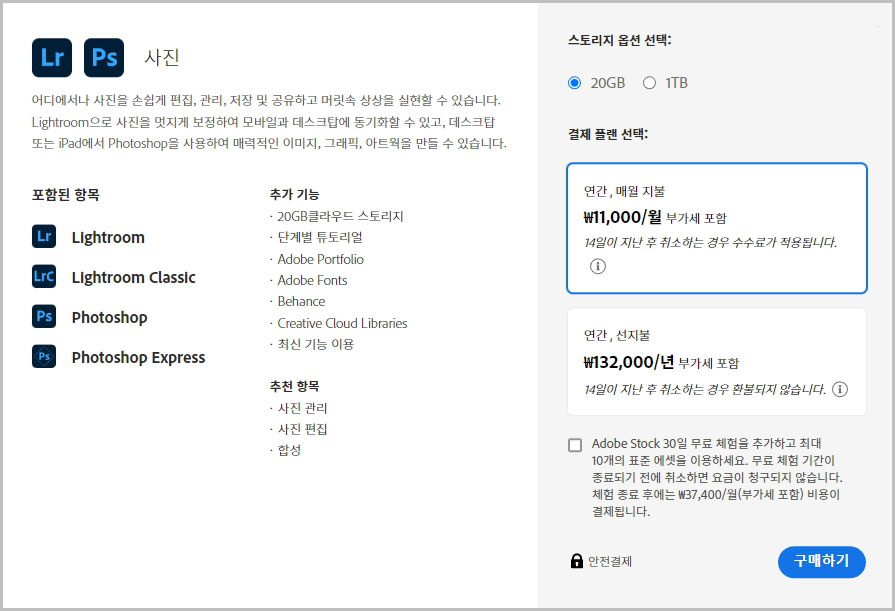Click the 결제 플랜 선택 heading
This screenshot has width=895, height=611.
[608, 134]
